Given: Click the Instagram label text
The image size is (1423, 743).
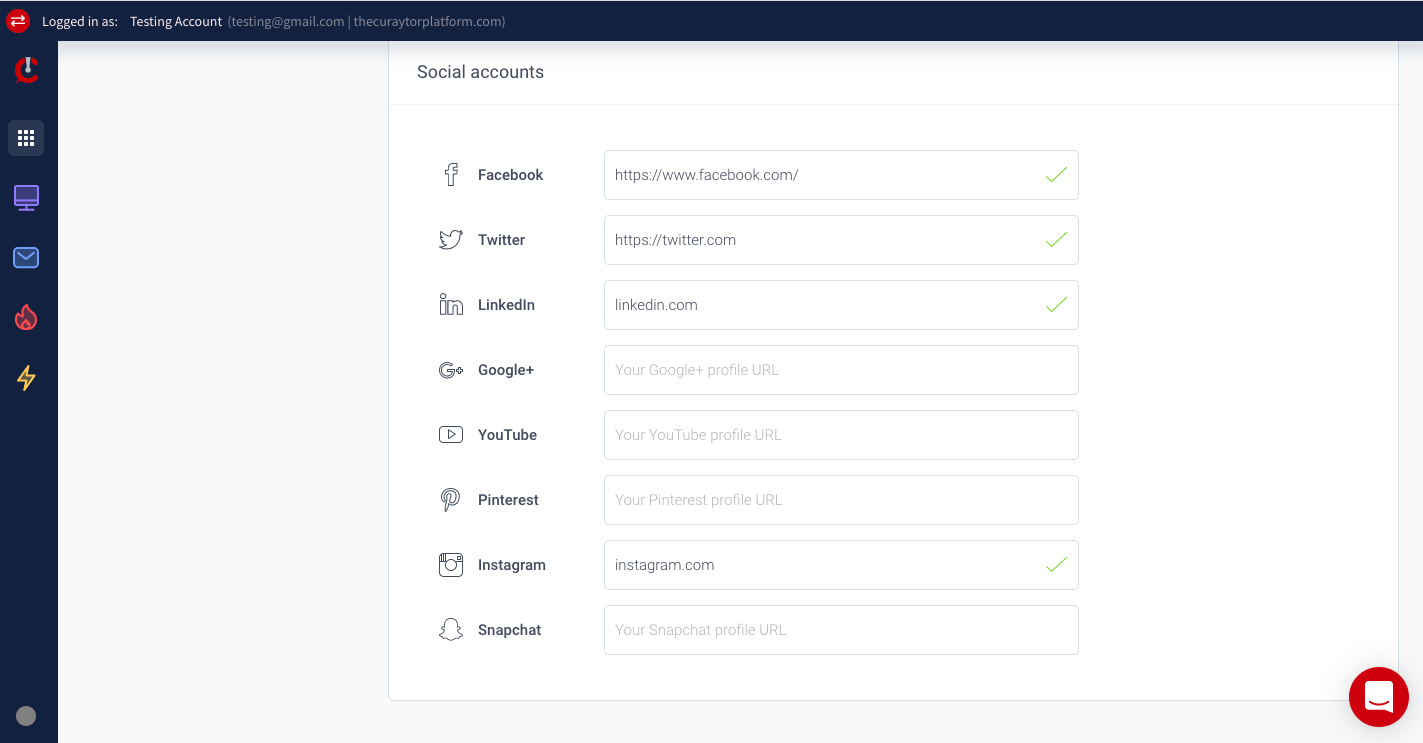Looking at the screenshot, I should pyautogui.click(x=512, y=565).
